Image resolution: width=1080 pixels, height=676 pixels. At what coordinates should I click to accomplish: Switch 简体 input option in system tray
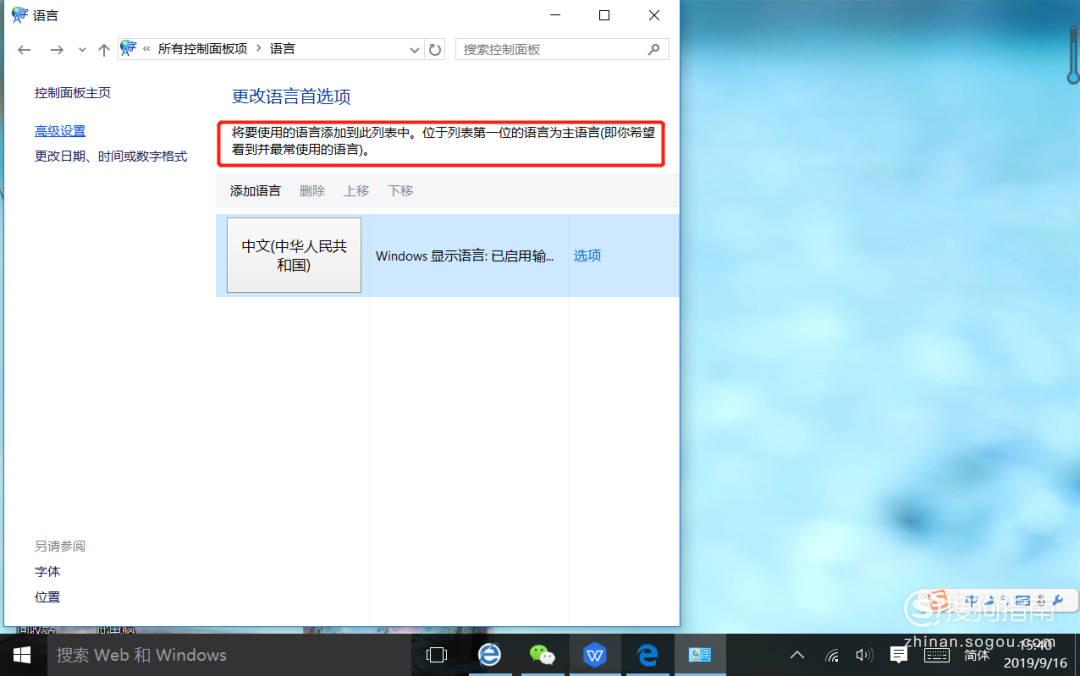coord(977,655)
